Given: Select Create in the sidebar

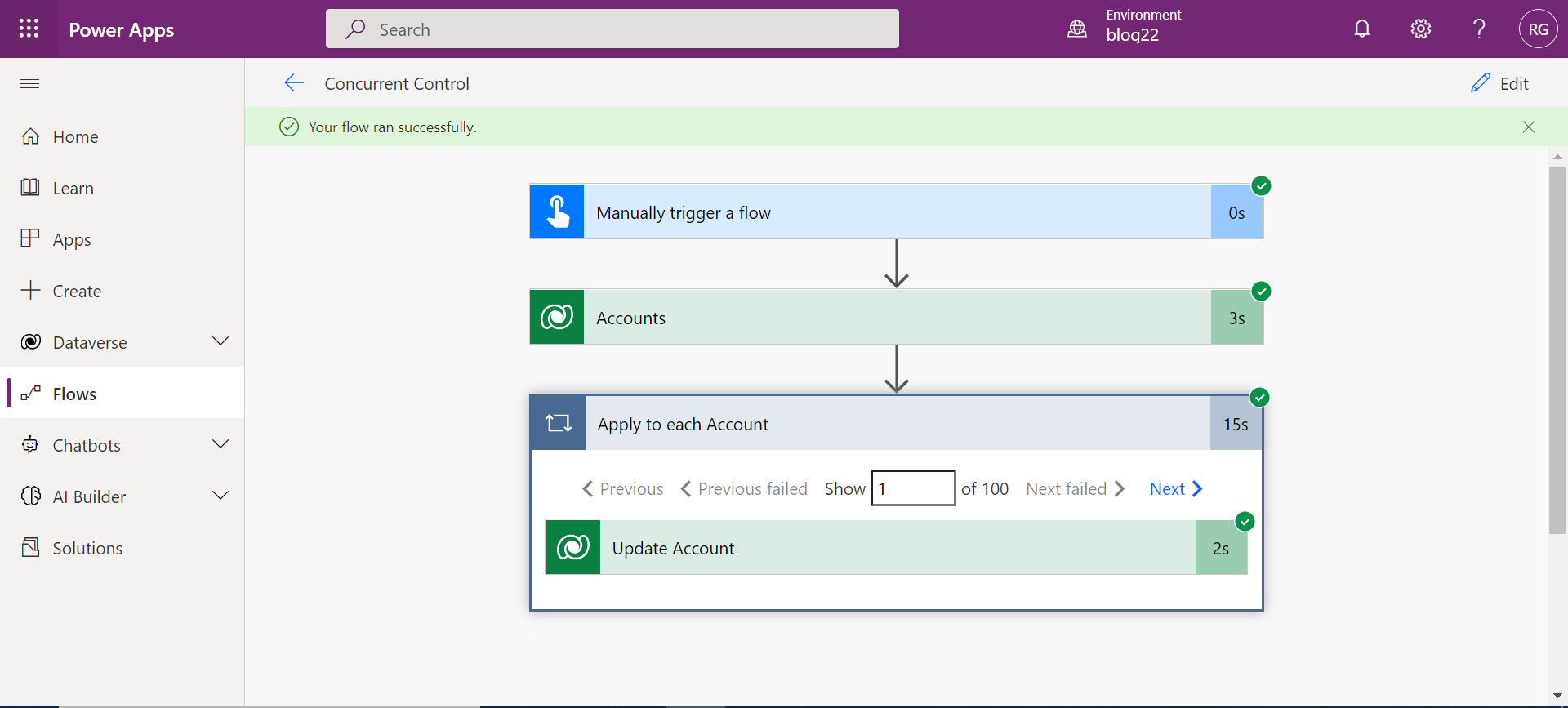Looking at the screenshot, I should pos(122,291).
